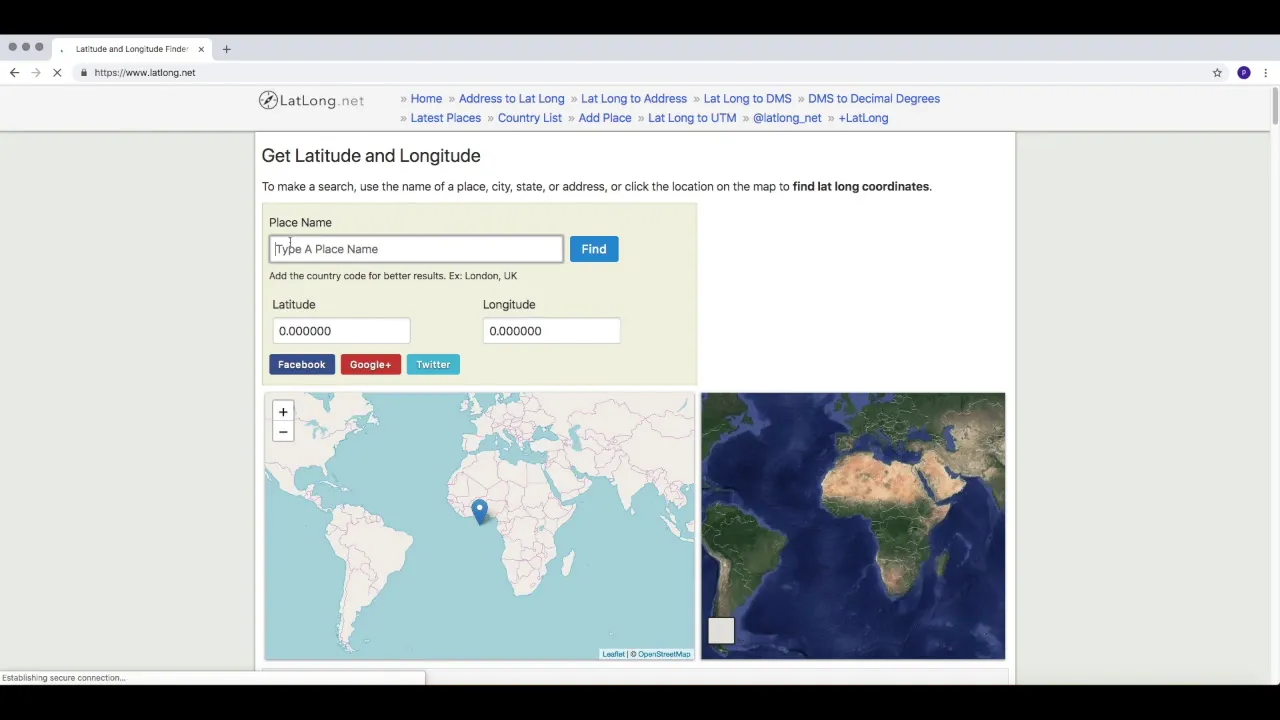Zoom out the map with minus button
1280x720 pixels.
(283, 432)
